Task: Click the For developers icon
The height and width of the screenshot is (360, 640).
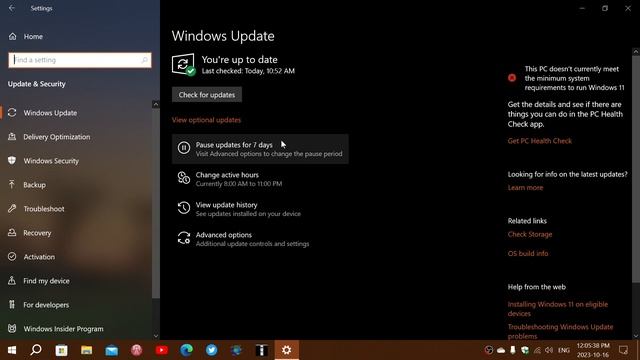Action: pos(12,304)
